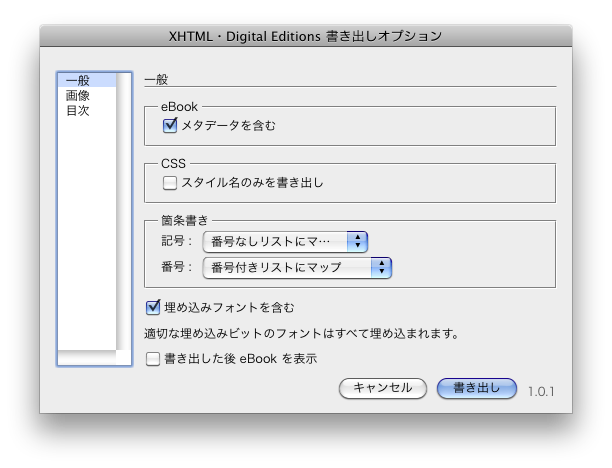The image size is (612, 468).
Task: Select 一般 in the category list
Action: point(87,80)
